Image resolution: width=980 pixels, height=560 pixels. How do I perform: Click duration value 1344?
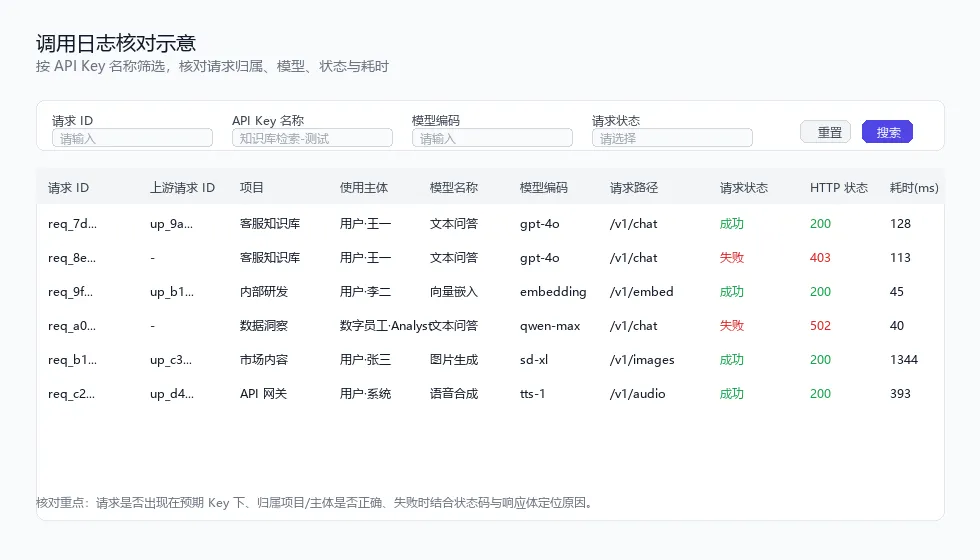point(904,360)
